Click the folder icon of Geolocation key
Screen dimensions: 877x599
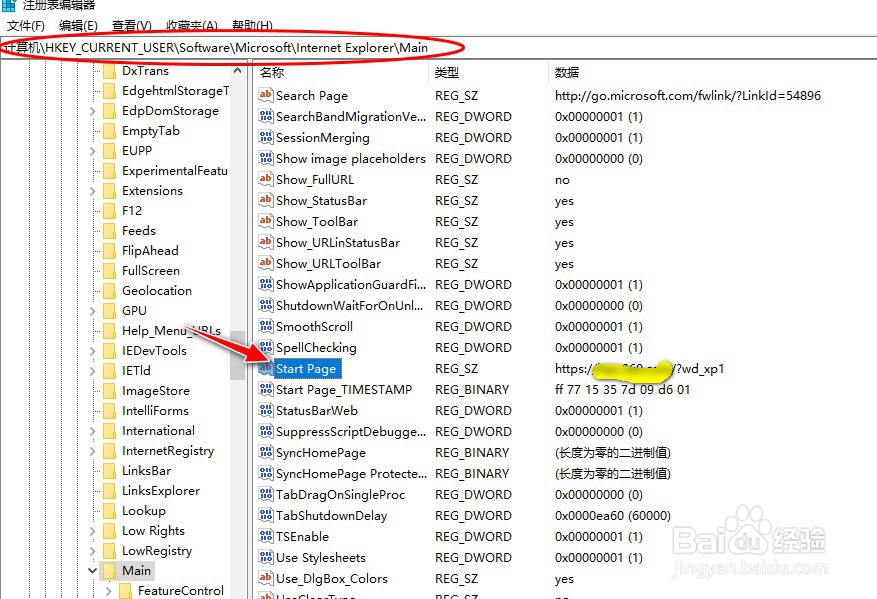point(110,291)
